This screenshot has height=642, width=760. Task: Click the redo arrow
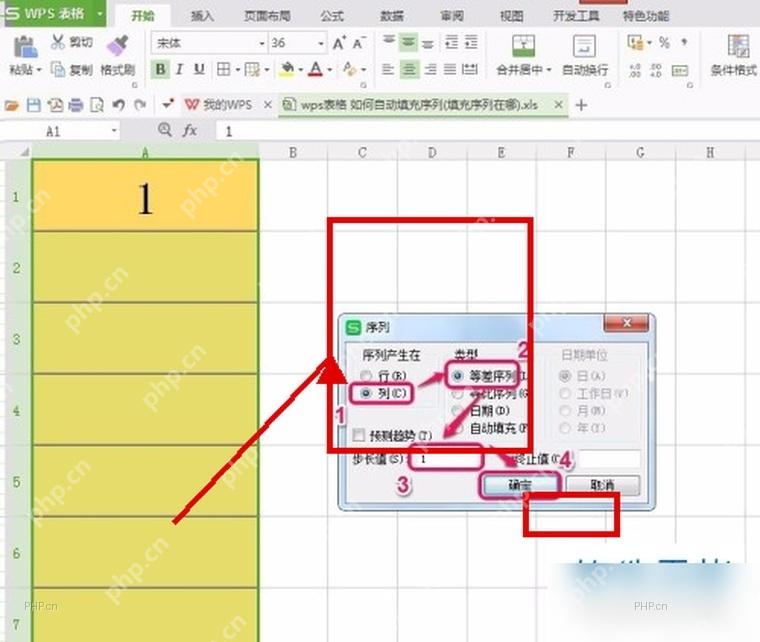140,105
